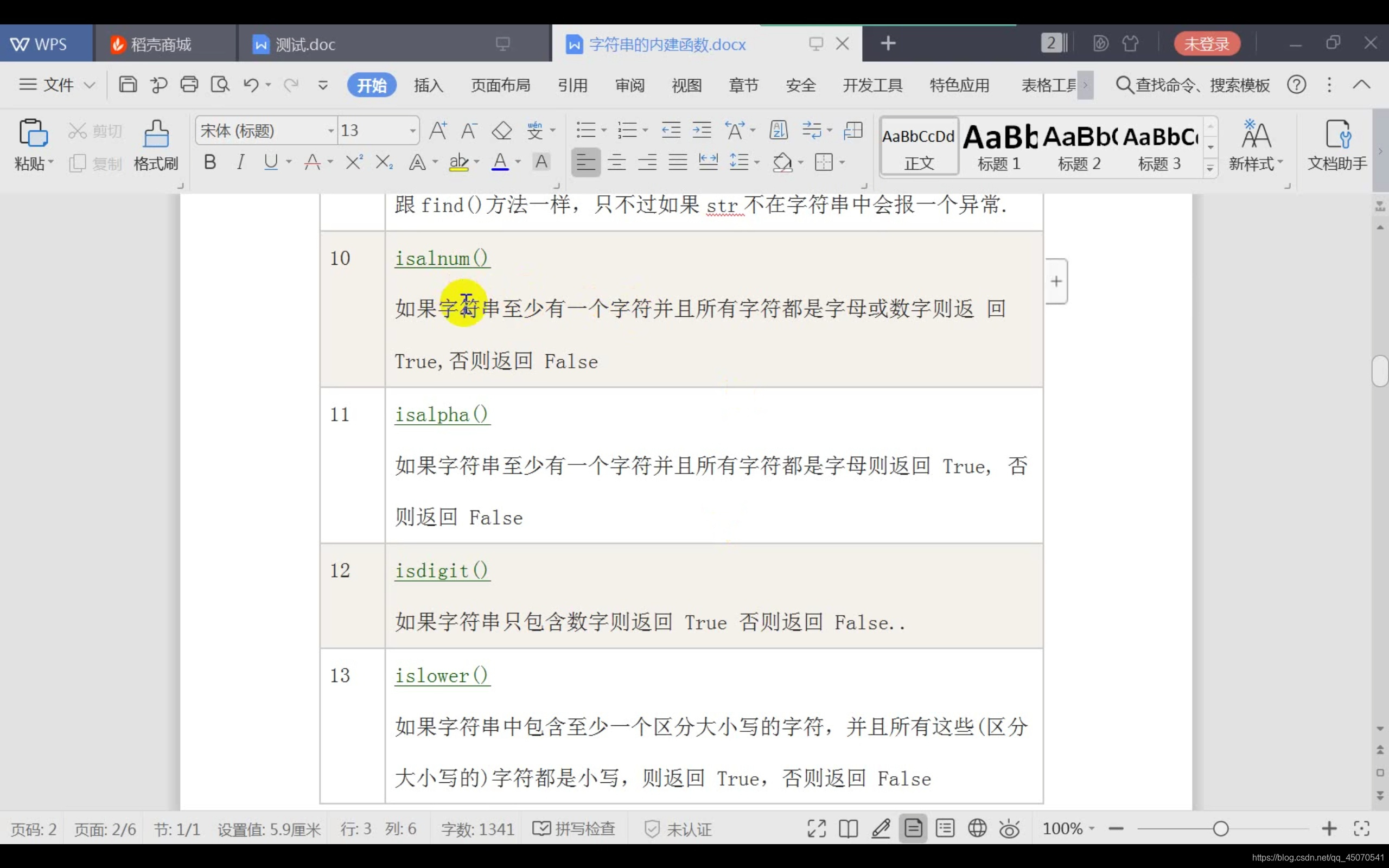The height and width of the screenshot is (868, 1389).
Task: Click the 未登录 login button
Action: pyautogui.click(x=1207, y=43)
